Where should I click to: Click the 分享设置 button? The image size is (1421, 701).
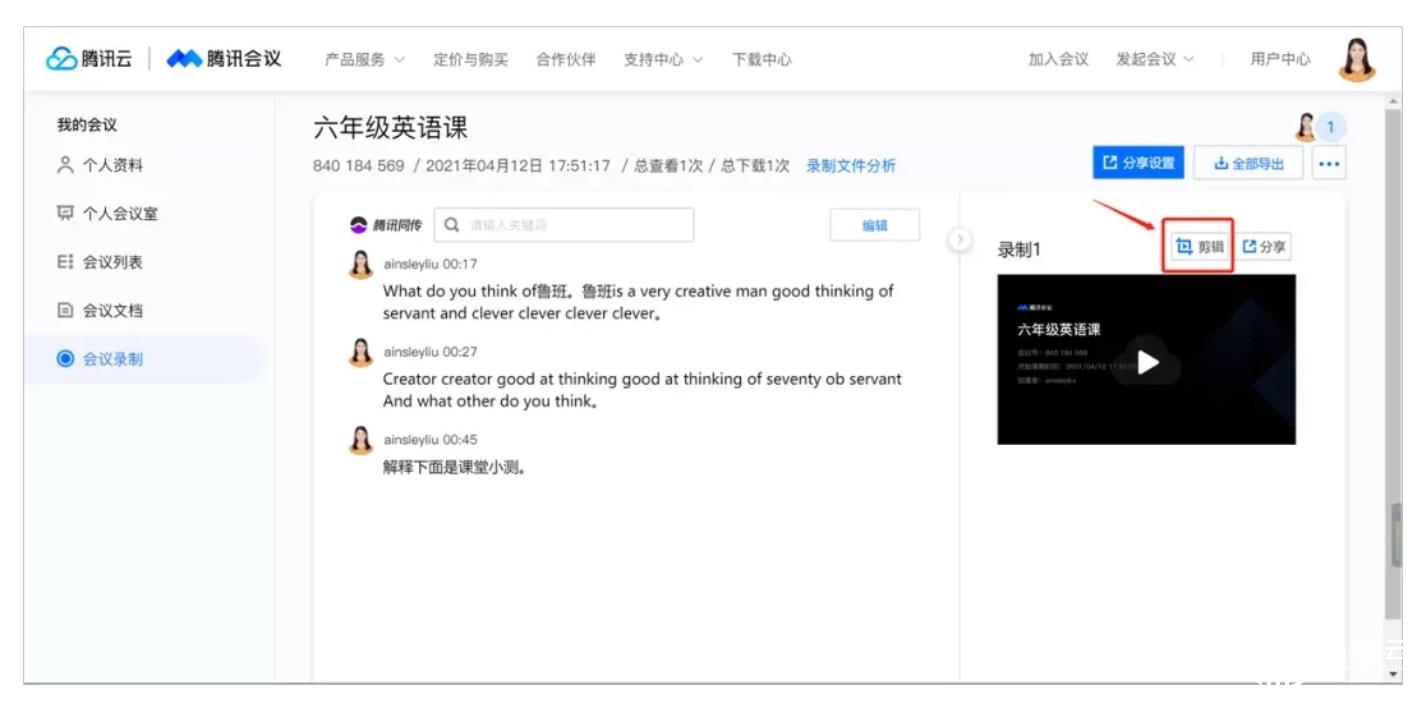coord(1138,163)
